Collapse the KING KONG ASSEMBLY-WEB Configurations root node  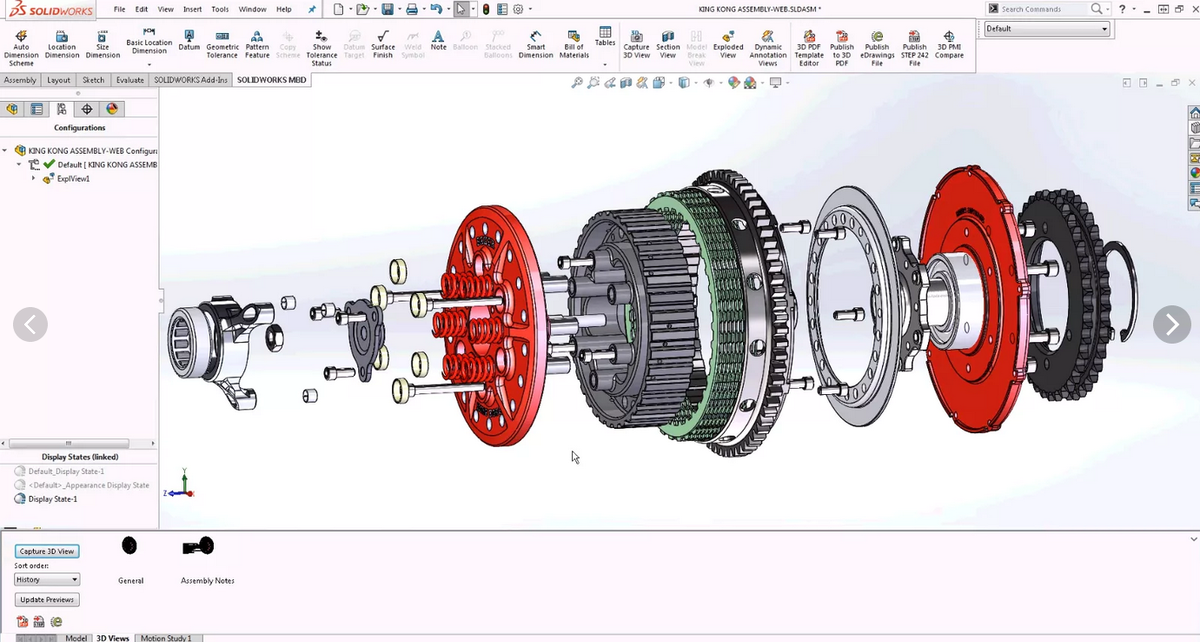pyautogui.click(x=5, y=150)
